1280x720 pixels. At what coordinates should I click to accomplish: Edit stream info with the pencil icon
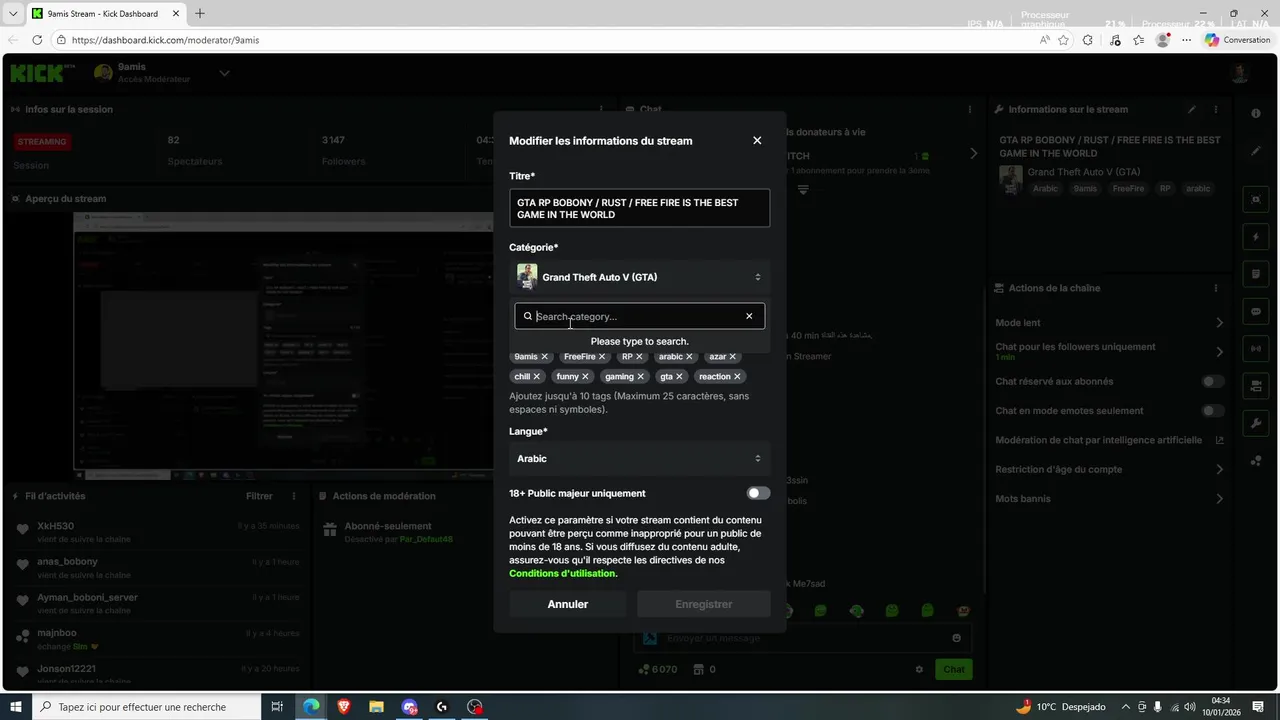pyautogui.click(x=1191, y=109)
